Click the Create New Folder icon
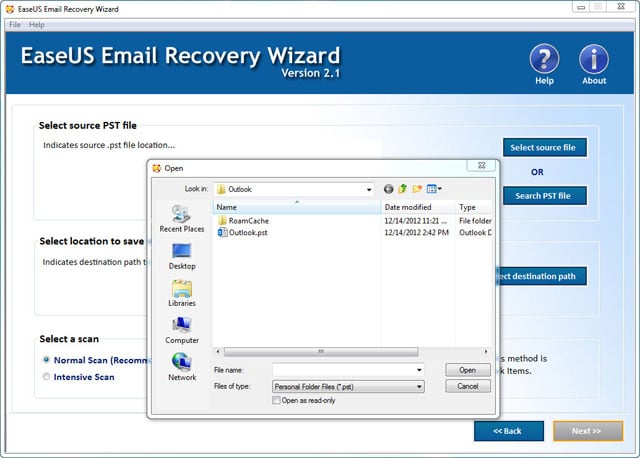Viewport: 640px width, 458px height. click(x=417, y=188)
